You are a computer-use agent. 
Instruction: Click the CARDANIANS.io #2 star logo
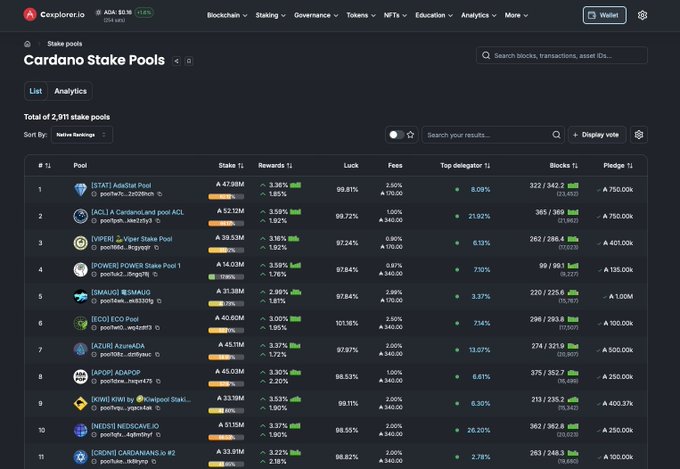[80, 457]
